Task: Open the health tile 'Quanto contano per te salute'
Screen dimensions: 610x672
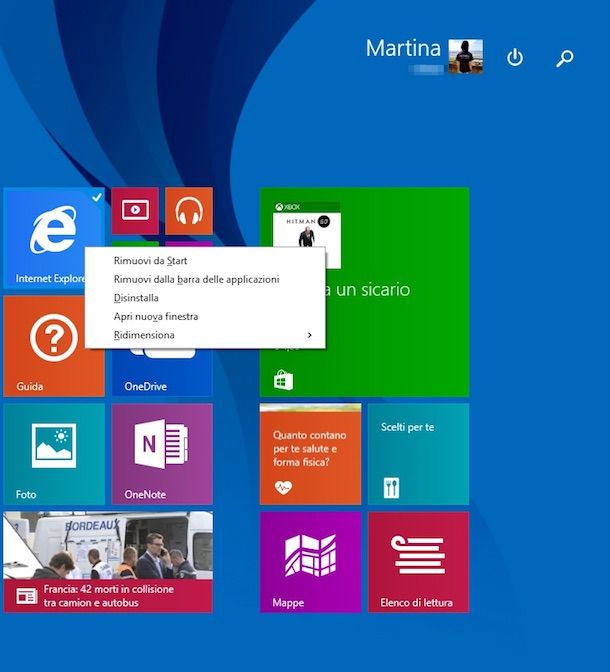Action: (310, 454)
